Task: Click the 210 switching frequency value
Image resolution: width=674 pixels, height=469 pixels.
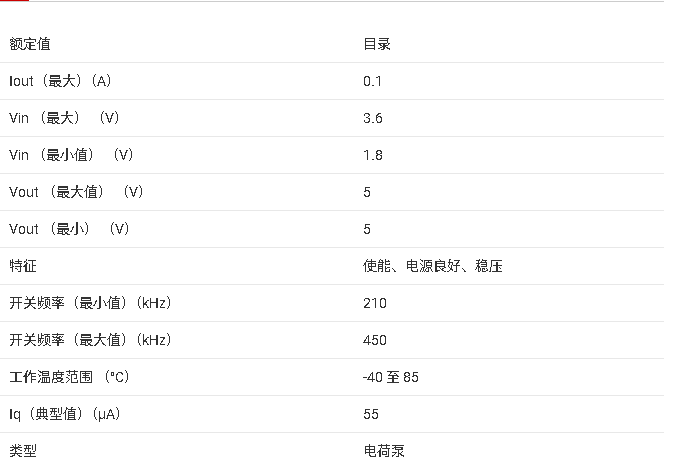Action: [x=374, y=303]
